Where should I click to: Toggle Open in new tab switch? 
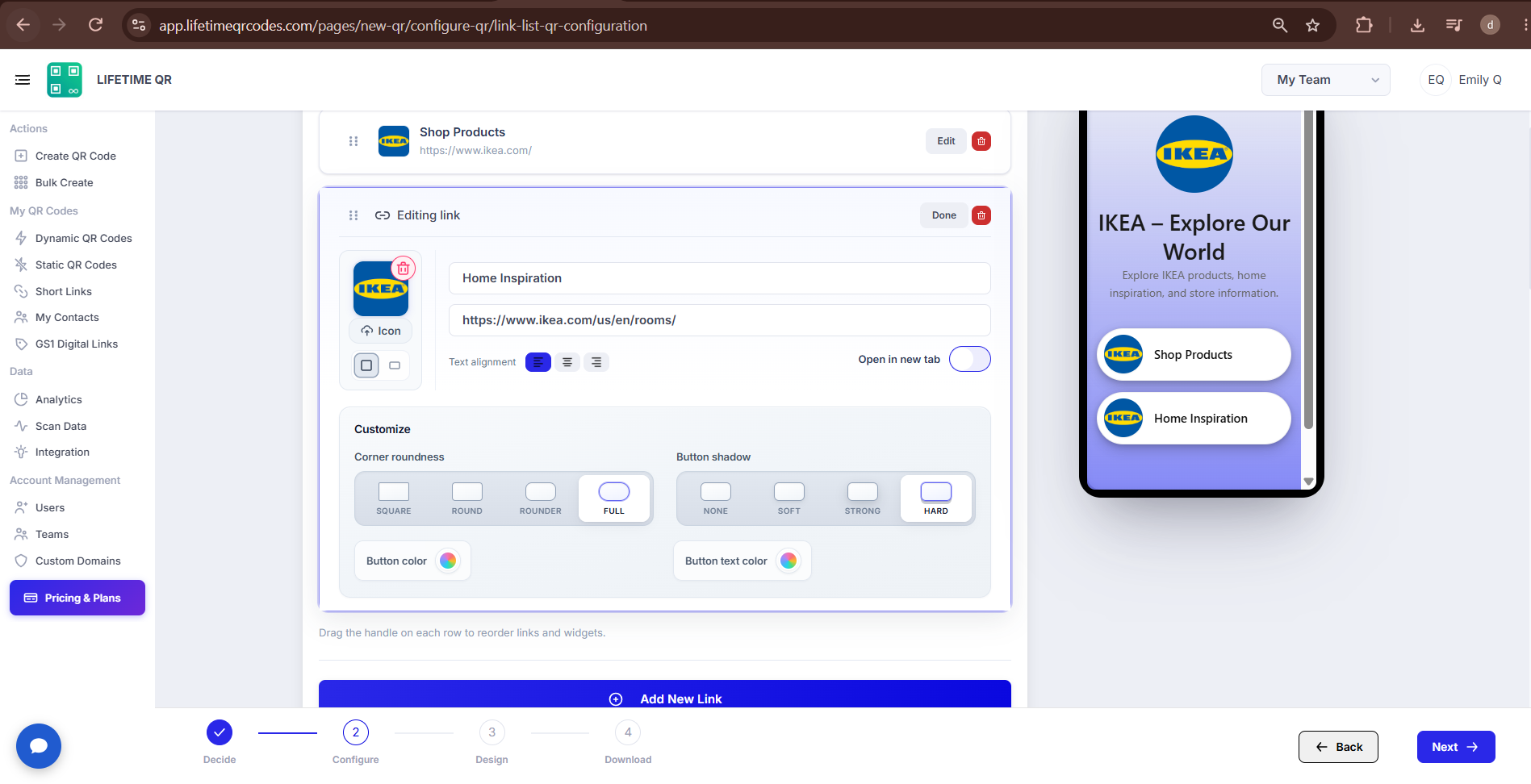click(970, 359)
